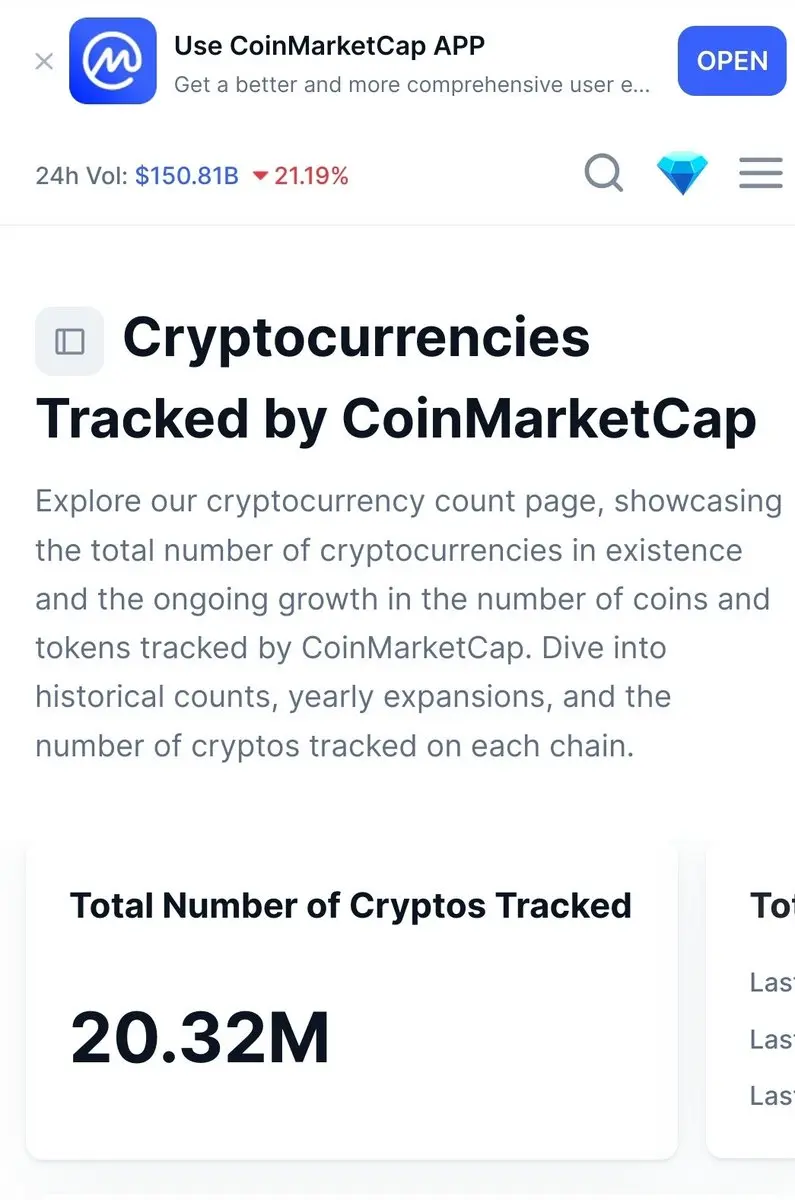Toggle the sidebar panel icon beside title

70,341
